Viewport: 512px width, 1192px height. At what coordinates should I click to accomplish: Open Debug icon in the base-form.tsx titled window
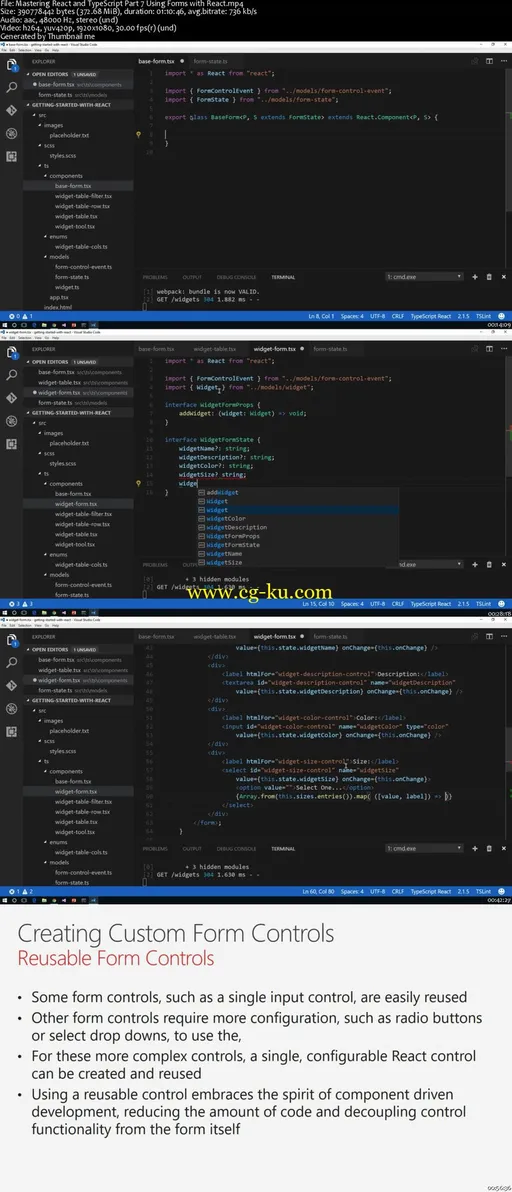tap(11, 133)
